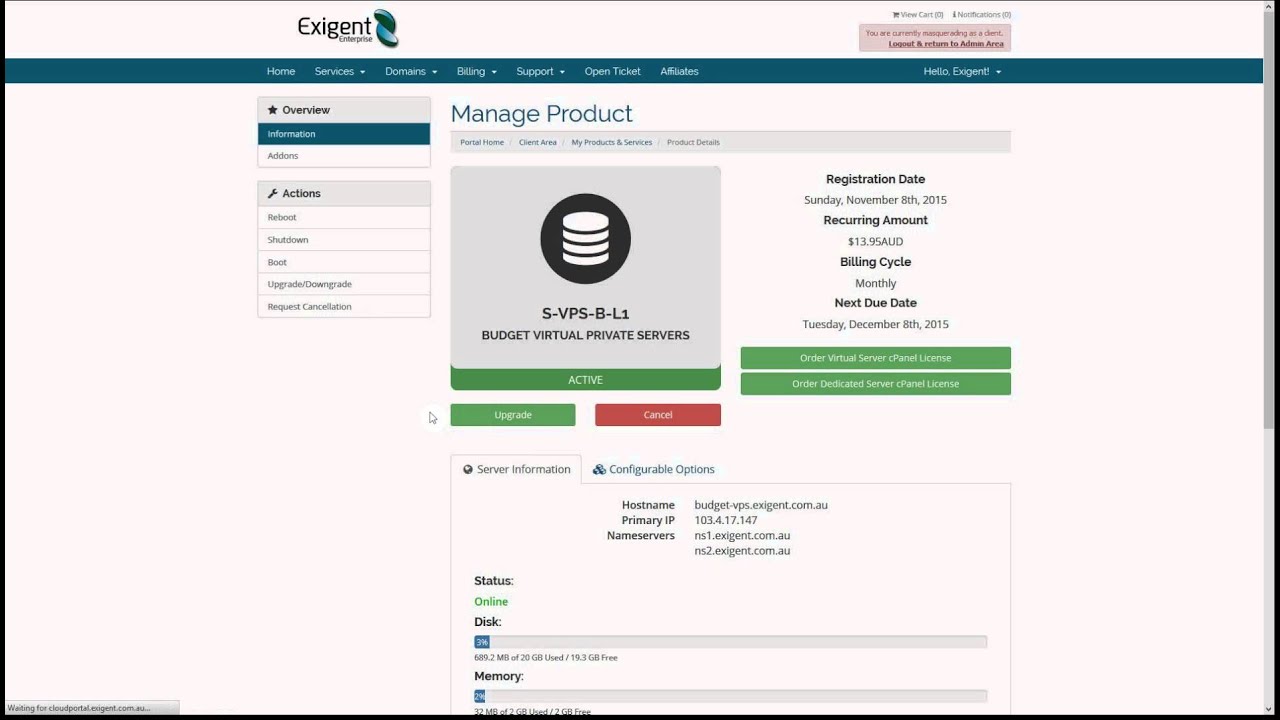Click the Disk usage progress bar
Viewport: 1280px width, 720px height.
[730, 642]
